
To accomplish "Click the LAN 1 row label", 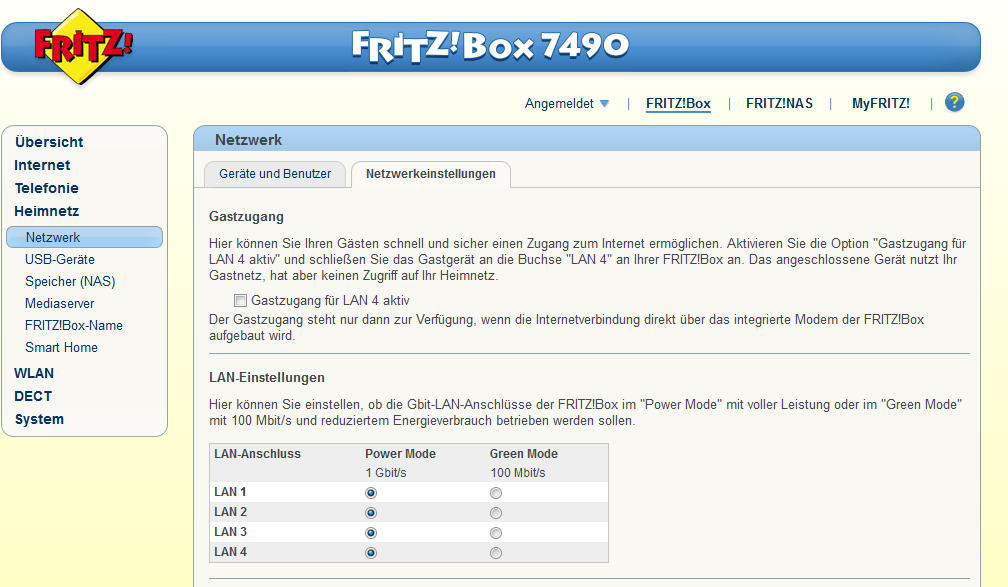I will tap(230, 492).
